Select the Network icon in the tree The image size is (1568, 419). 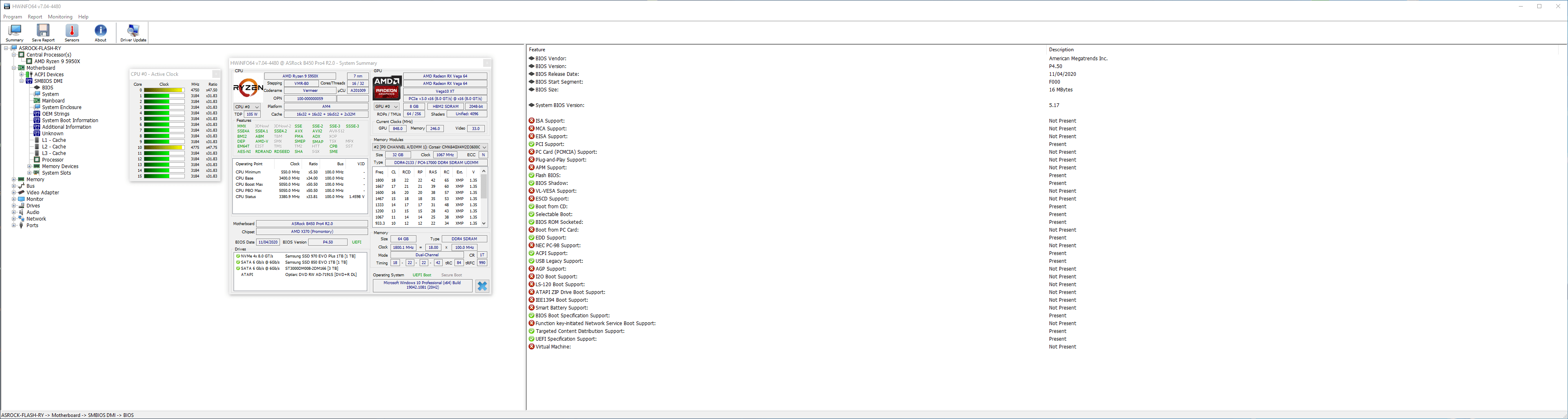pos(21,219)
